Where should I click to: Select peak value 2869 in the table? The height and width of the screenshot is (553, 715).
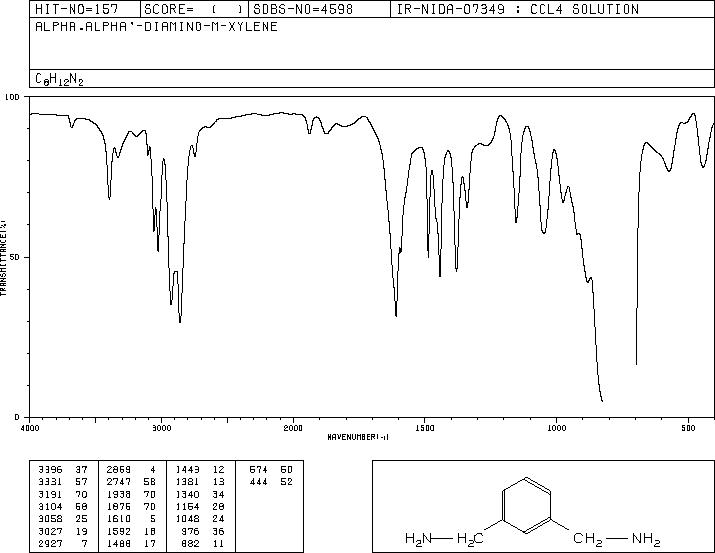119,470
